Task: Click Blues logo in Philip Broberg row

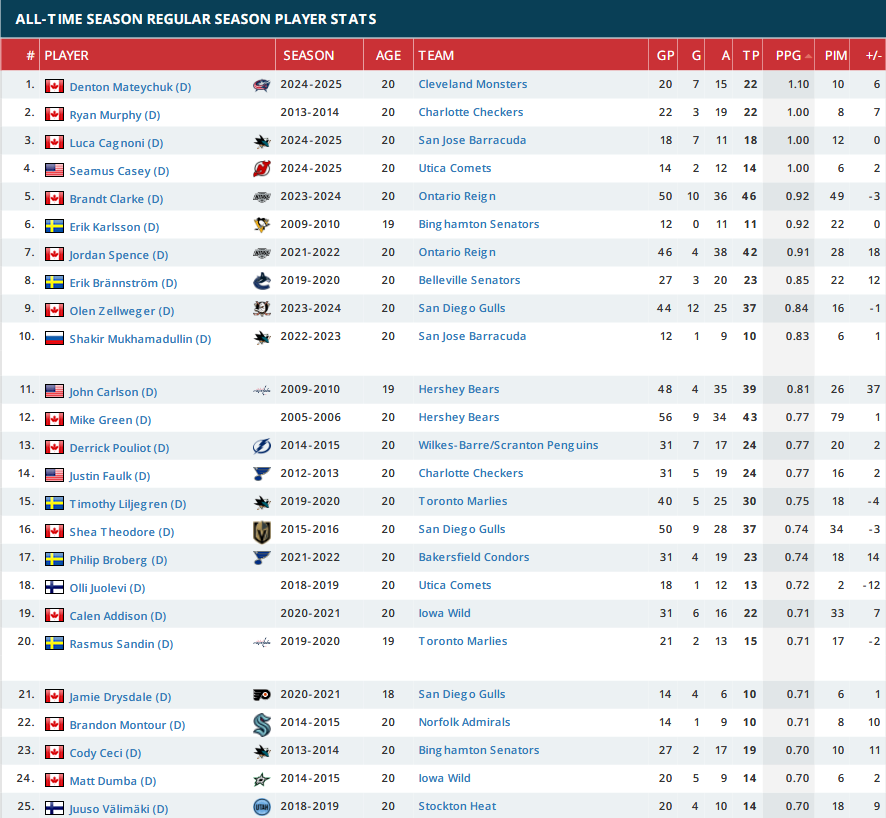Action: click(x=262, y=558)
